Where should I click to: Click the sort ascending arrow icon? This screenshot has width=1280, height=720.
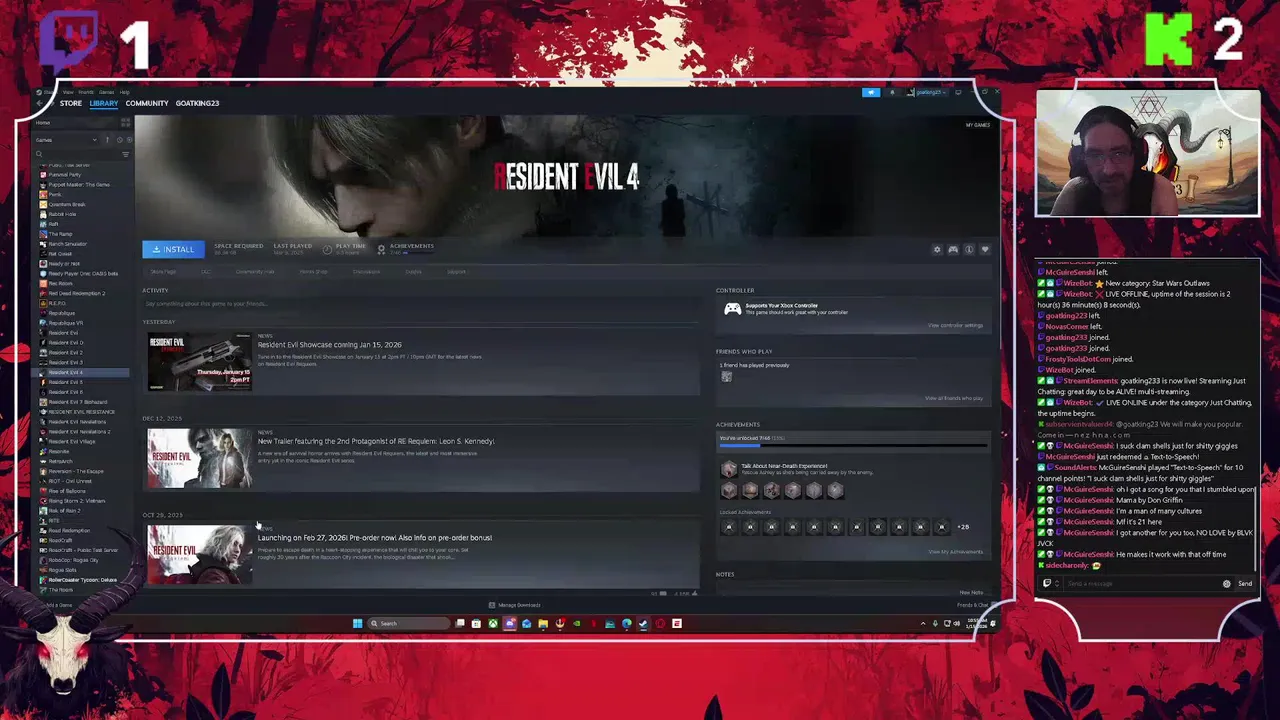107,140
